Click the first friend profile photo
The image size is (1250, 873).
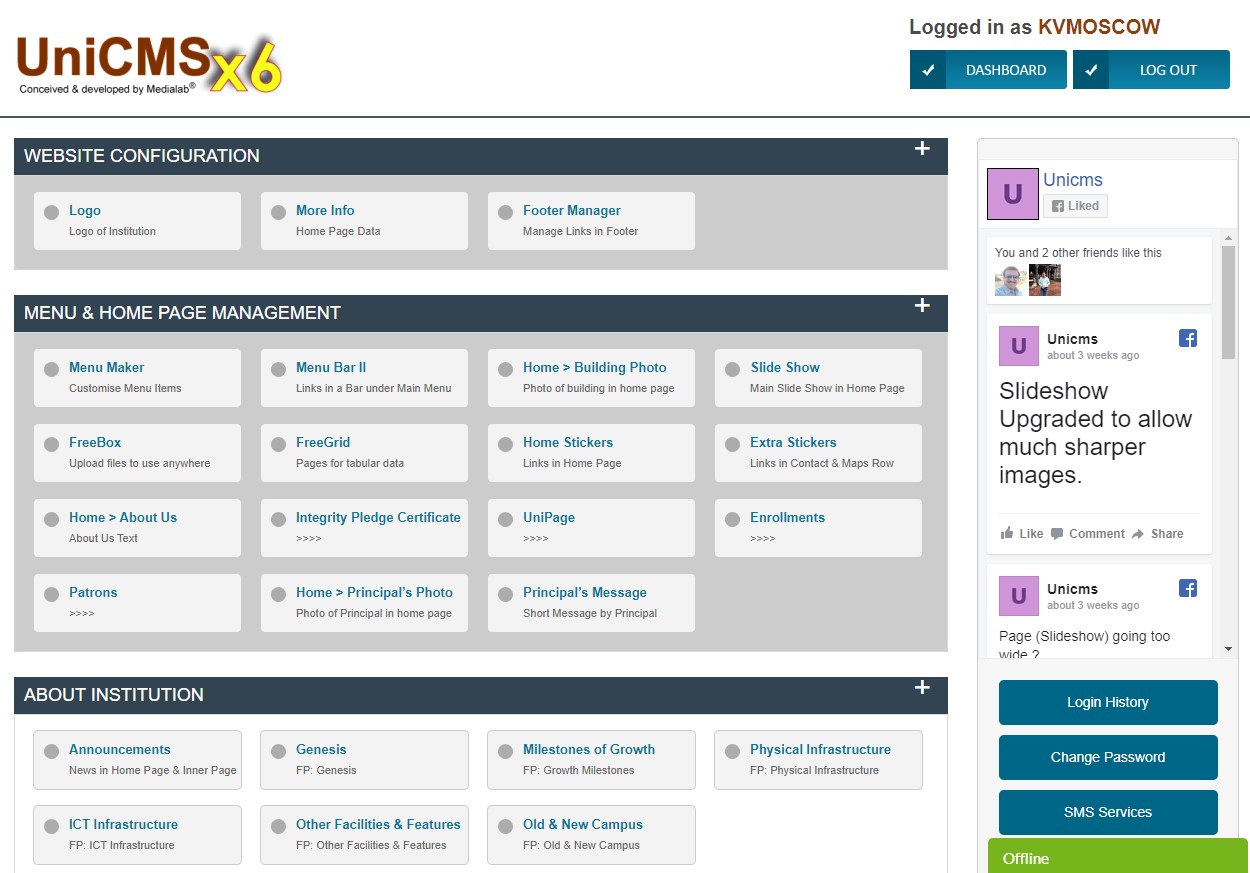point(1010,280)
